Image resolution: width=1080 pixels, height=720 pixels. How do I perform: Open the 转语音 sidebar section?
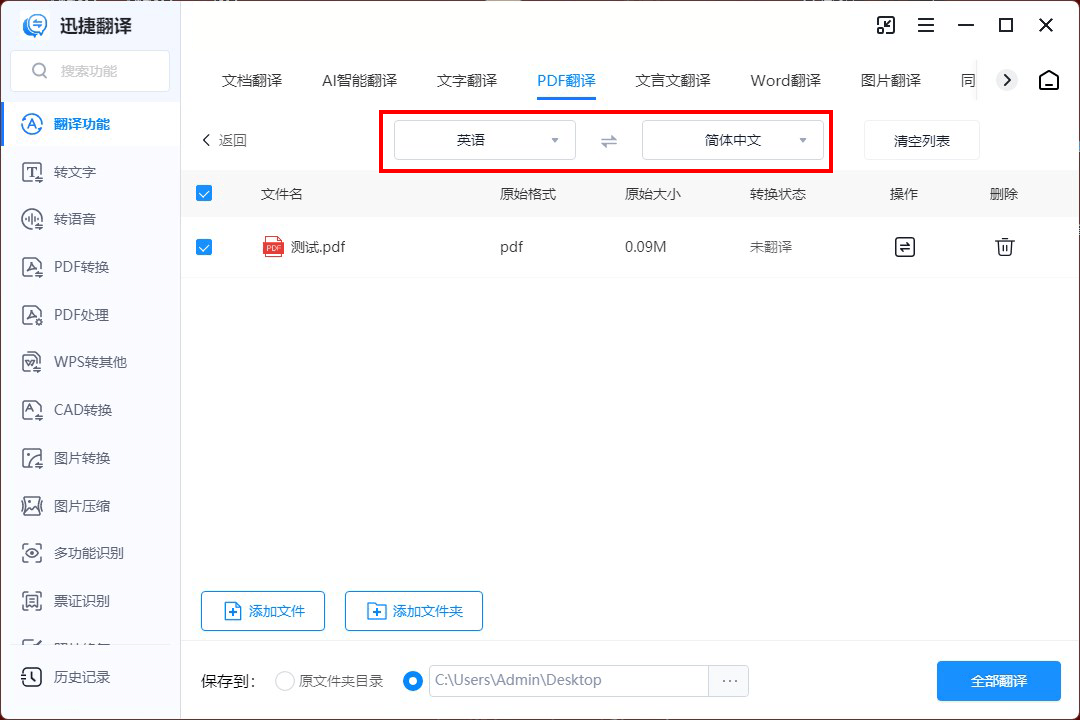coord(90,220)
